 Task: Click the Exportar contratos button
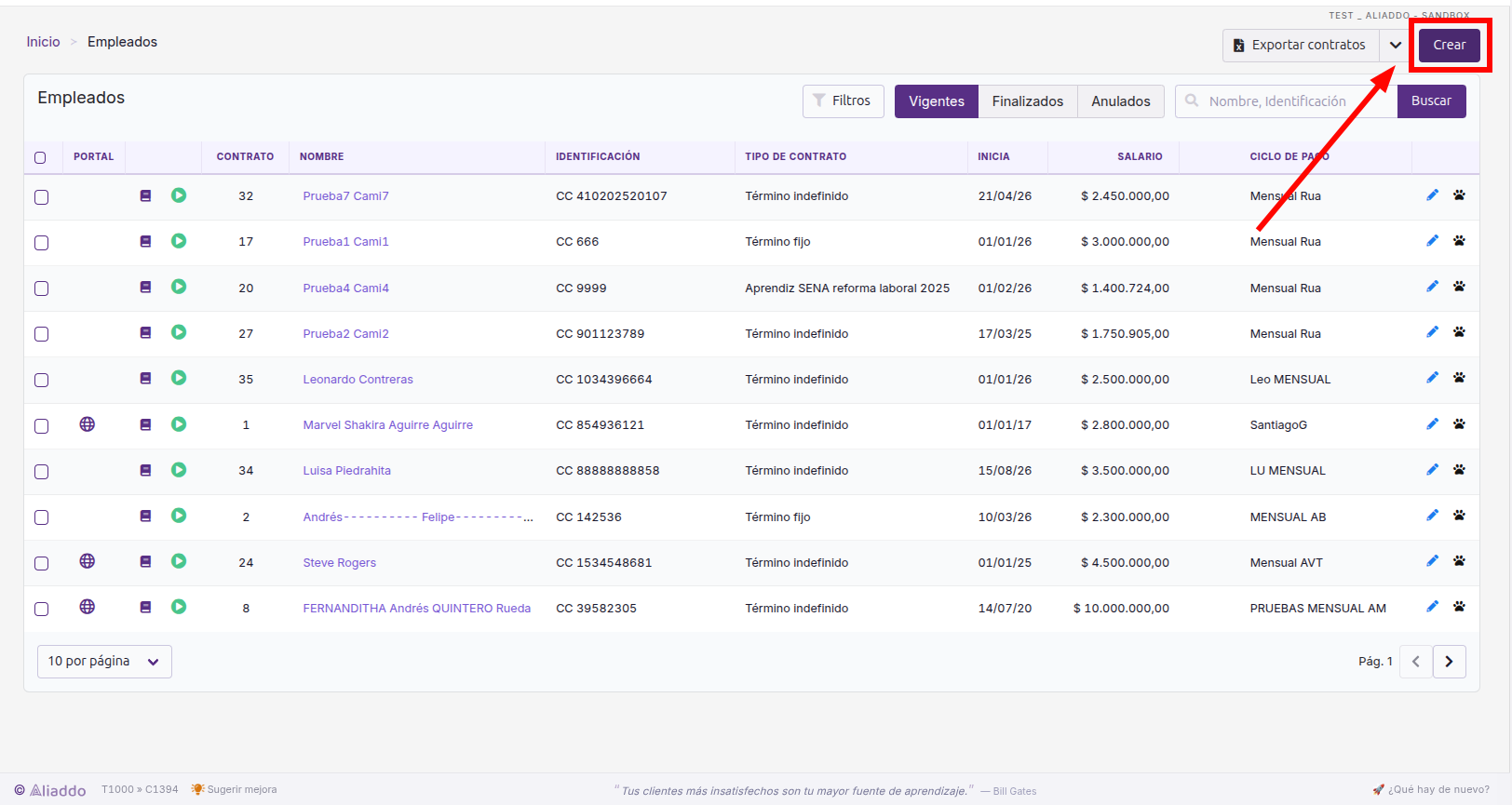pyautogui.click(x=1301, y=45)
